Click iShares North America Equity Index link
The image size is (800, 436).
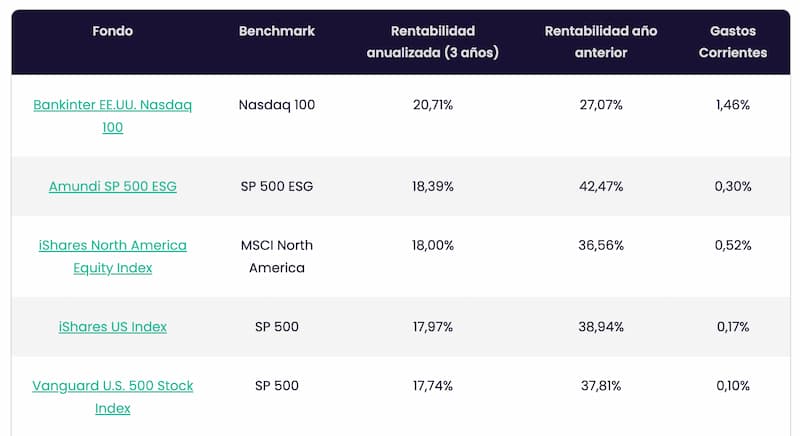click(112, 245)
